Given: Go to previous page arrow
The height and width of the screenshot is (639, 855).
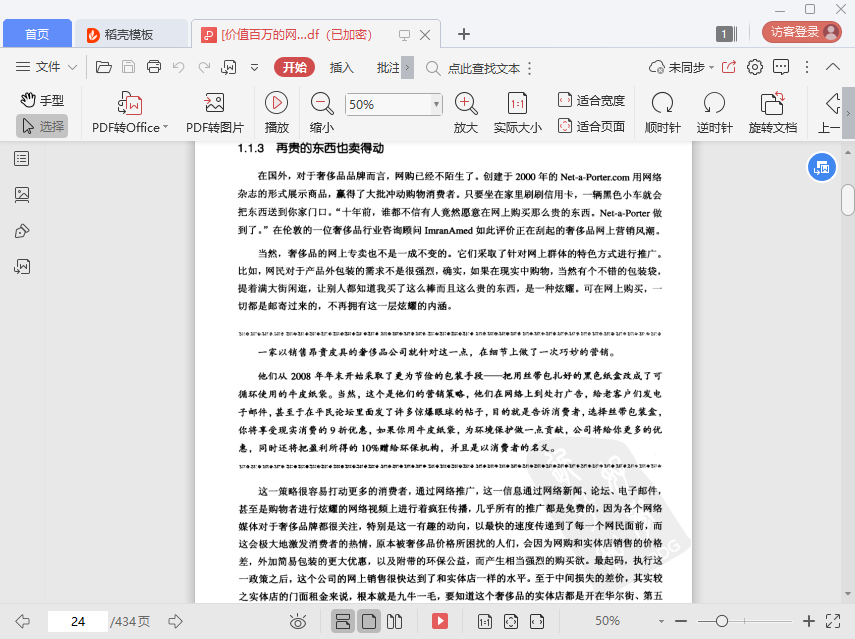Looking at the screenshot, I should click(23, 621).
